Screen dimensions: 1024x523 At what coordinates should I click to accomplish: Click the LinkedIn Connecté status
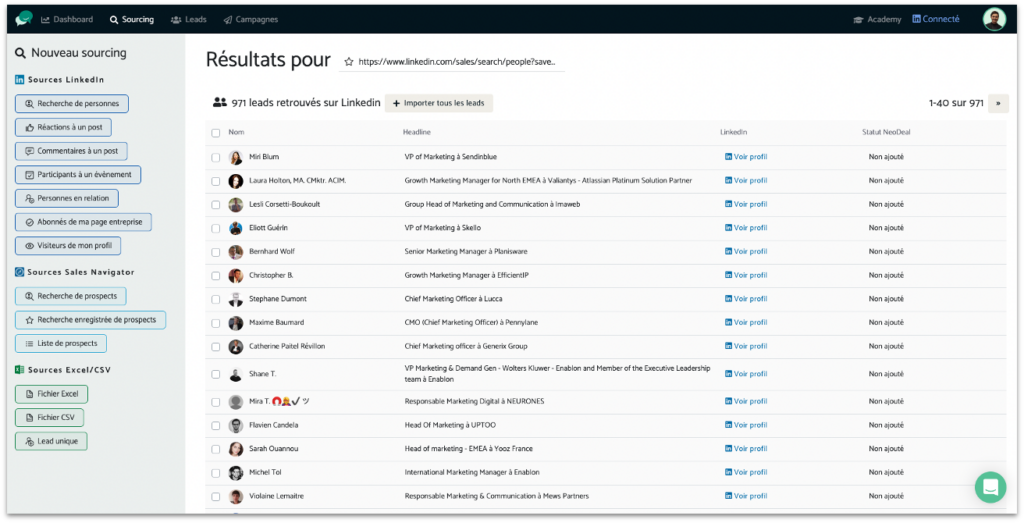pos(936,19)
